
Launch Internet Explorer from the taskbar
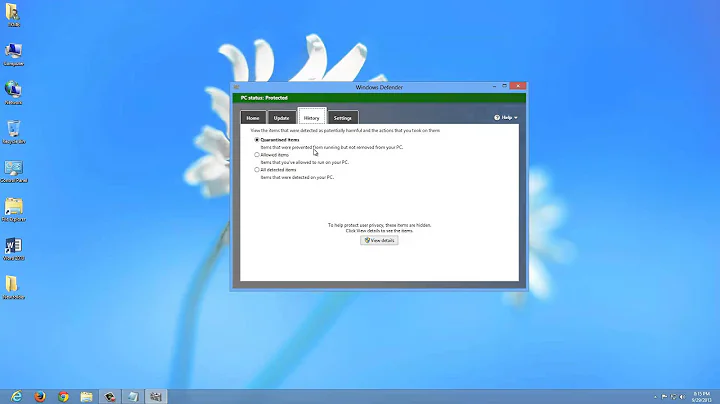[17, 396]
